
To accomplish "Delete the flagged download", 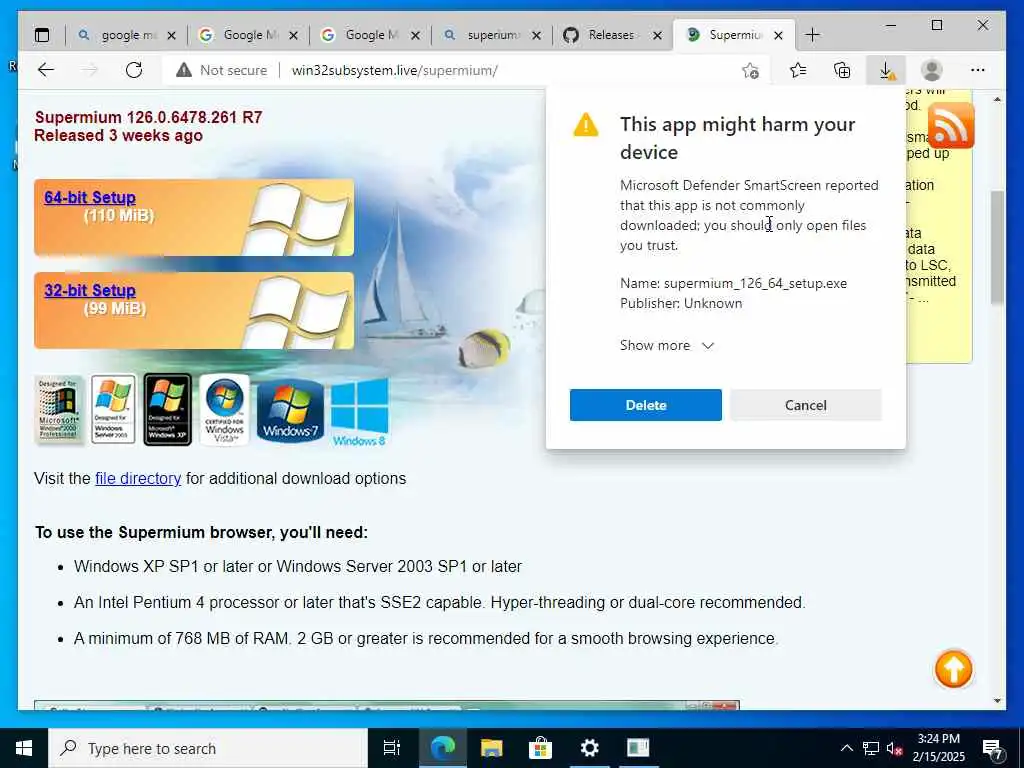I will click(x=645, y=405).
